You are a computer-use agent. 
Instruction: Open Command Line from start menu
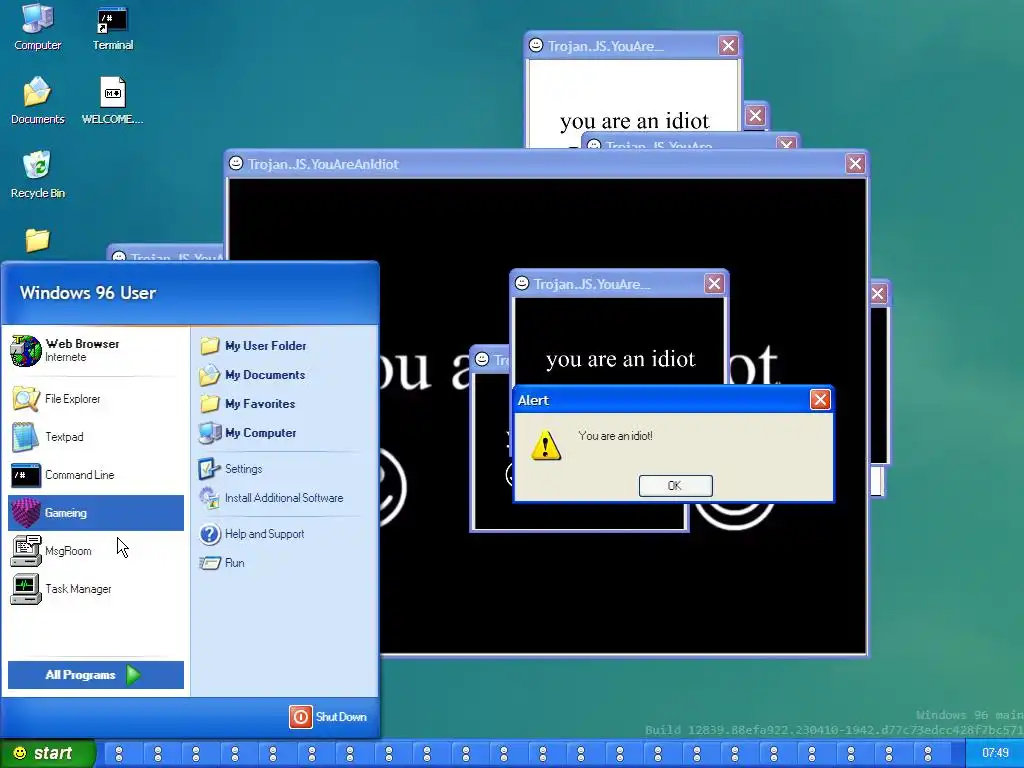coord(96,475)
